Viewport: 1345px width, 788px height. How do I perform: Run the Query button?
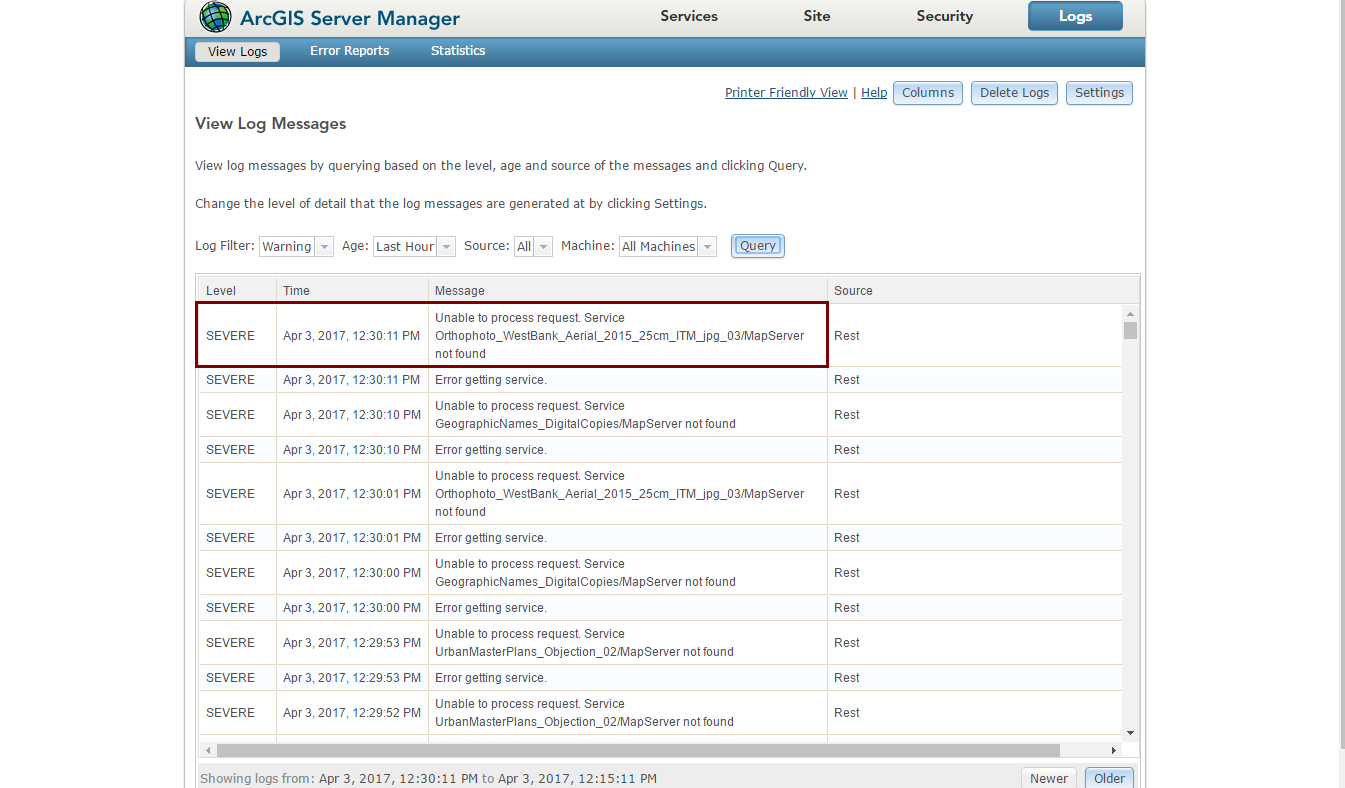coord(758,246)
